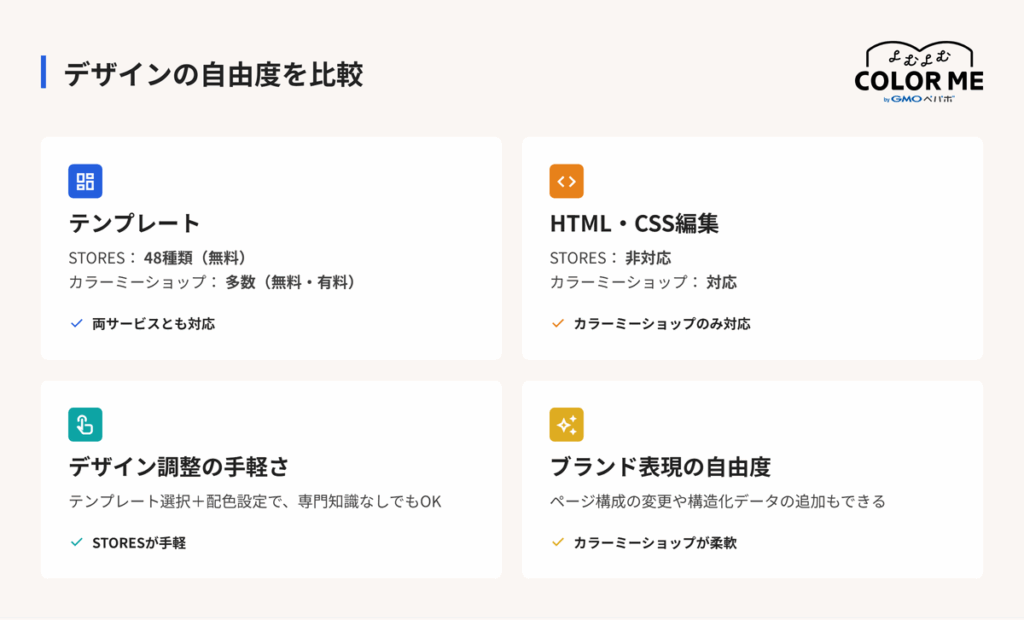Select the テンプレート card heading
The height and width of the screenshot is (620, 1024).
pos(135,223)
